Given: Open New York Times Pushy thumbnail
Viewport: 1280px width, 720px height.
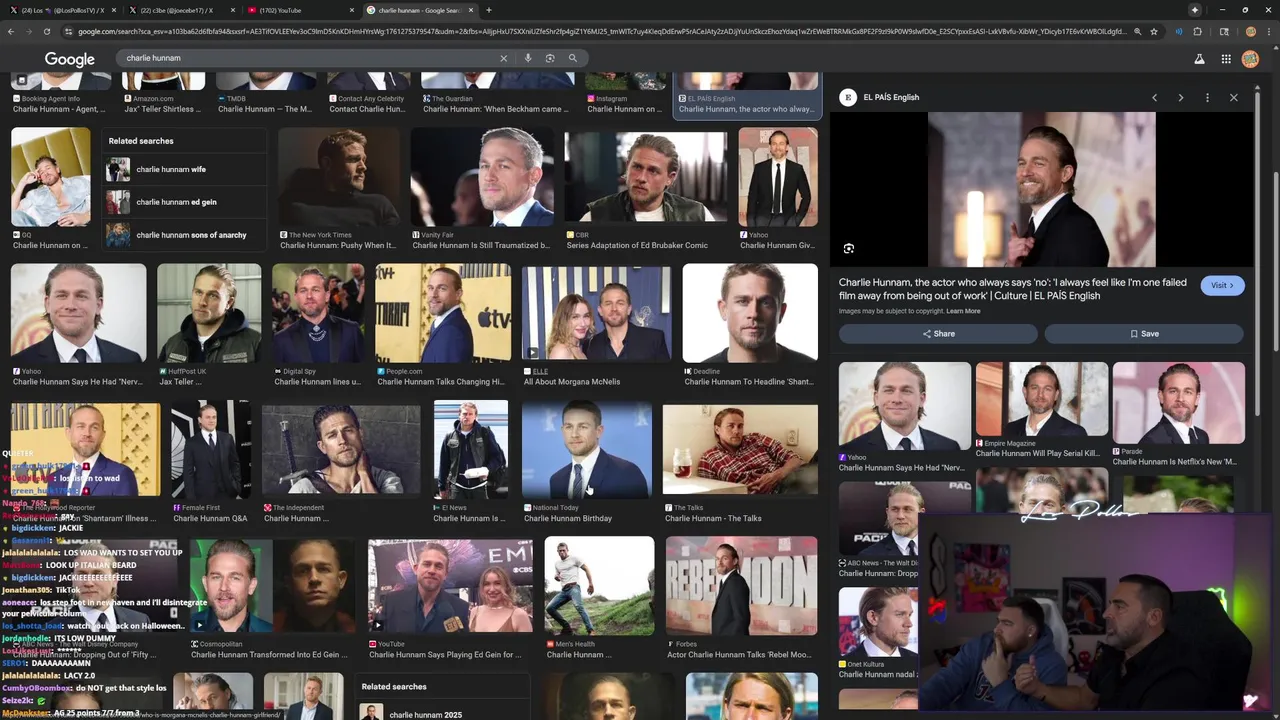Looking at the screenshot, I should click(x=338, y=177).
